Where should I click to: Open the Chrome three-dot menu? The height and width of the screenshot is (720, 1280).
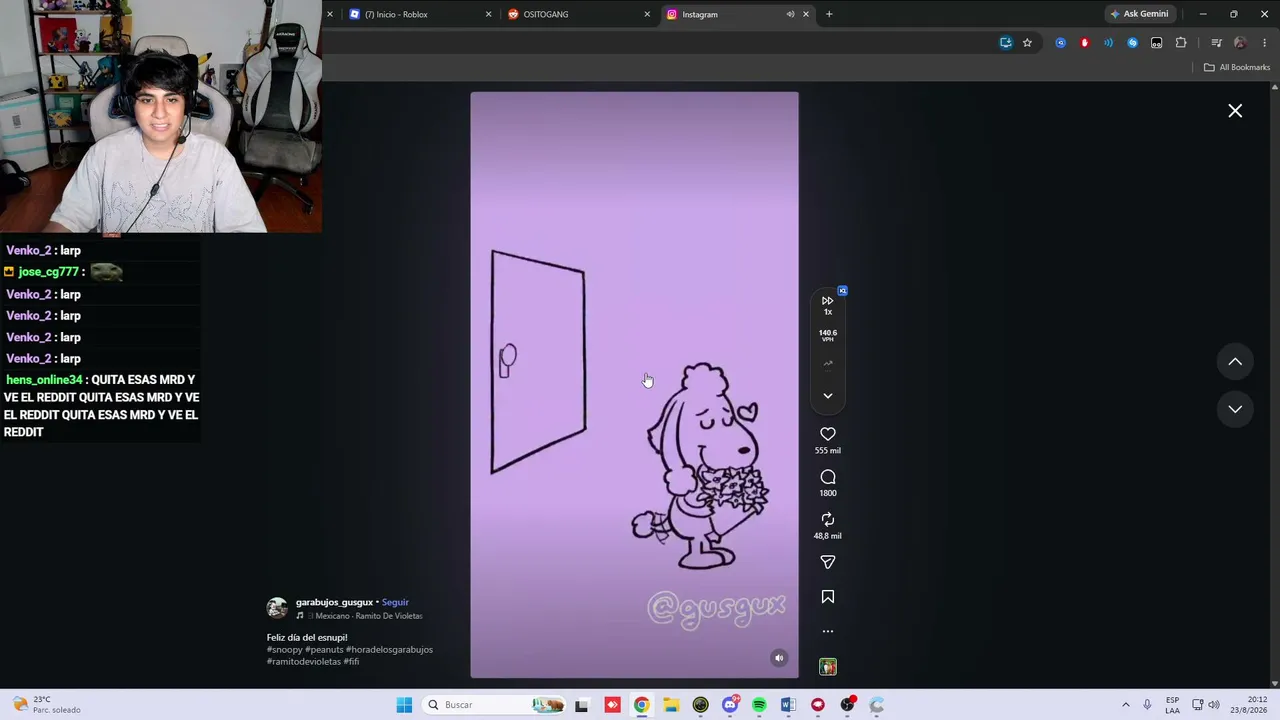(1265, 43)
